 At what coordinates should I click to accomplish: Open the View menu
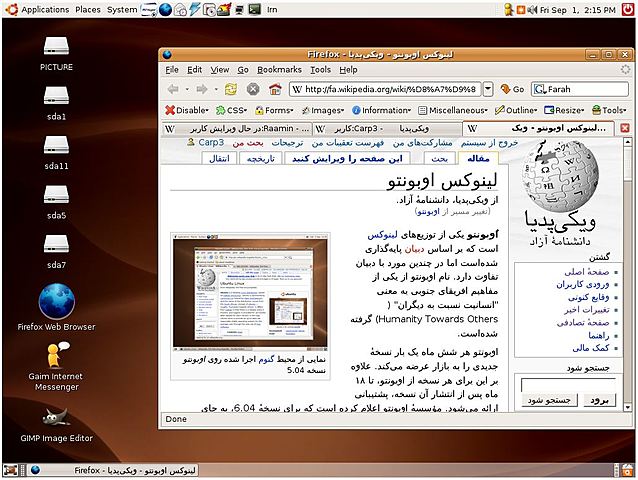click(220, 70)
